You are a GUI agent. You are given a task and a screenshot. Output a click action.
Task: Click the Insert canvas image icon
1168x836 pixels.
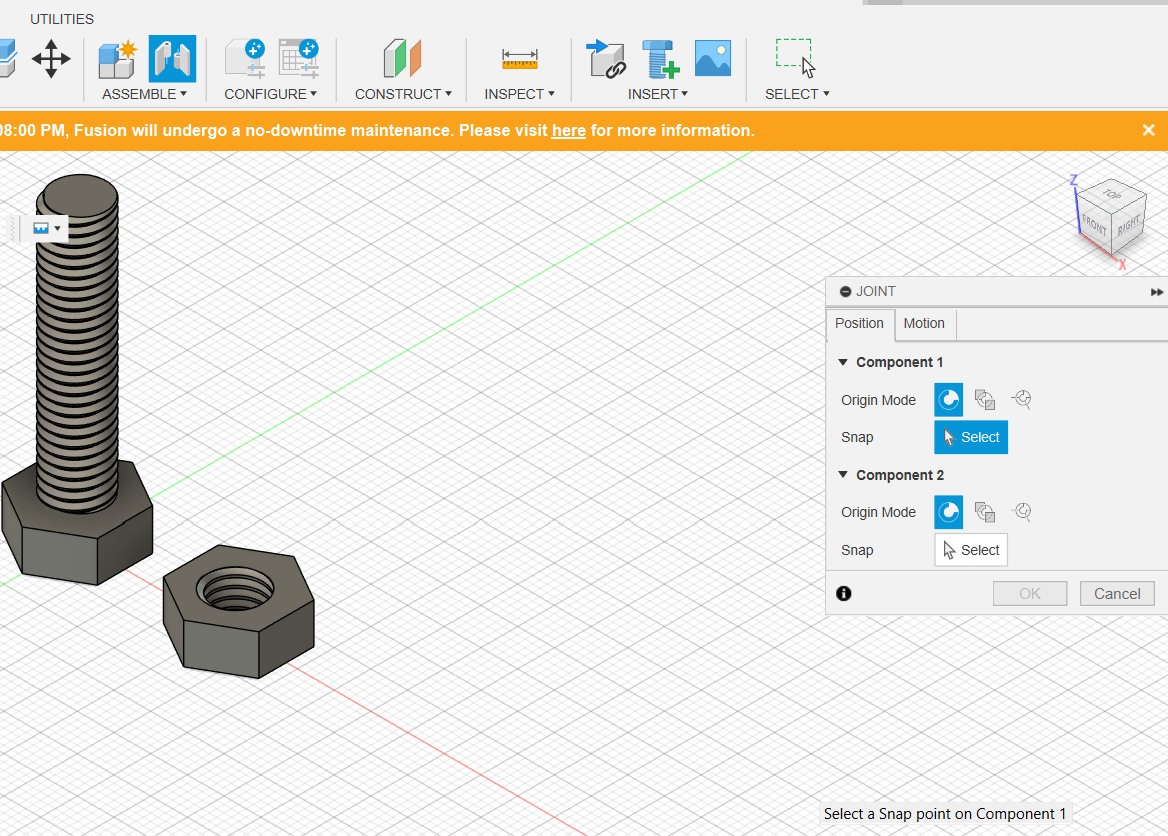[713, 58]
